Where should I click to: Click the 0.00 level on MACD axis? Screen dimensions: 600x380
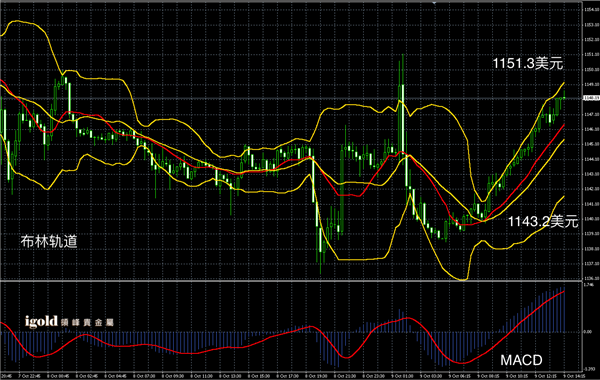[x=587, y=332]
